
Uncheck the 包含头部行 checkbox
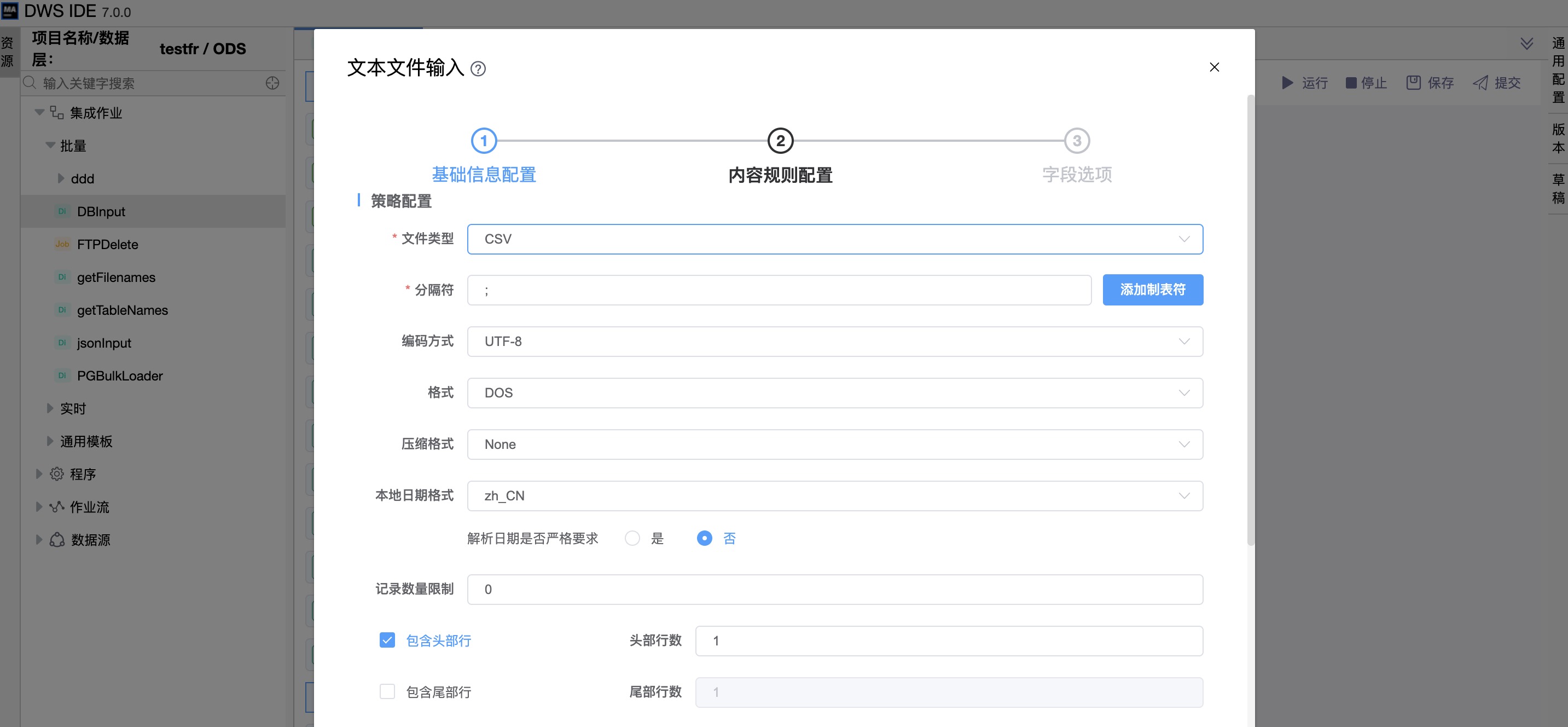point(387,640)
